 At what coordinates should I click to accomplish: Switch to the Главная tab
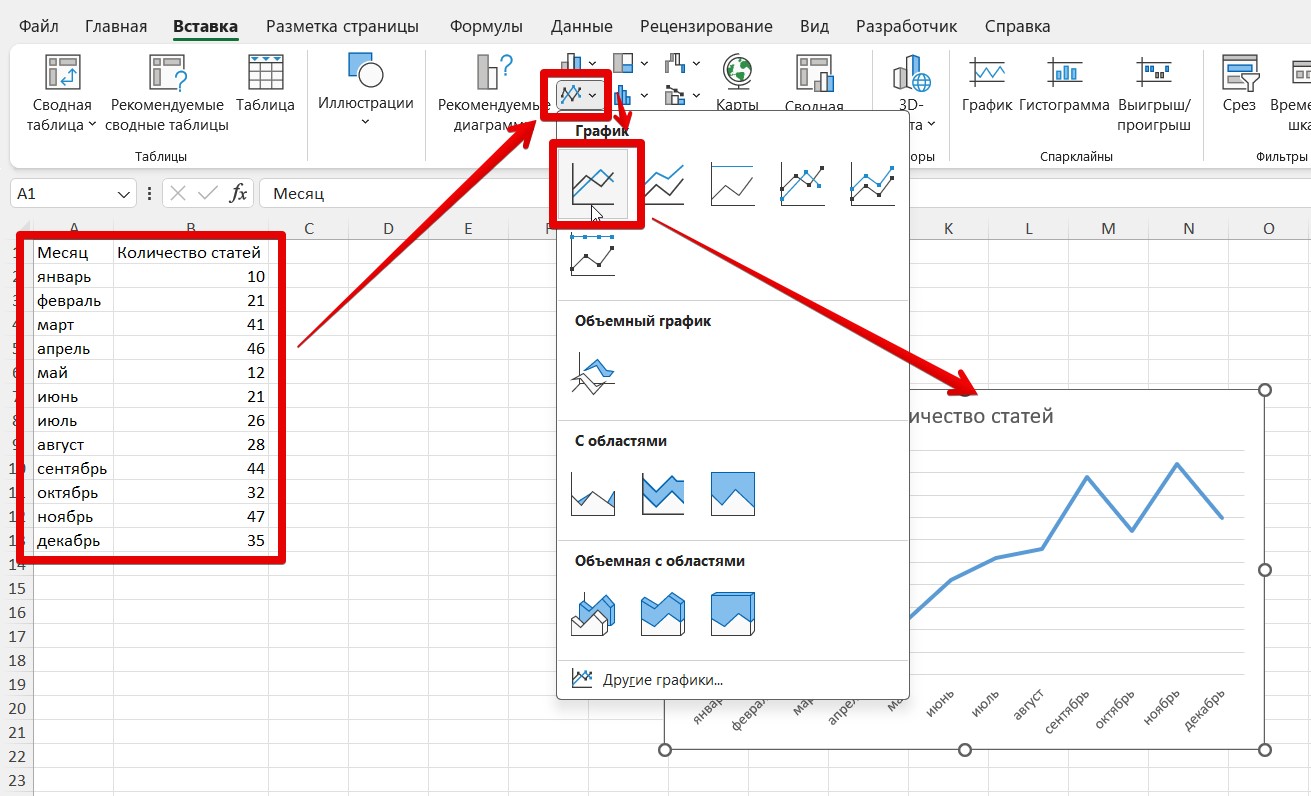116,26
